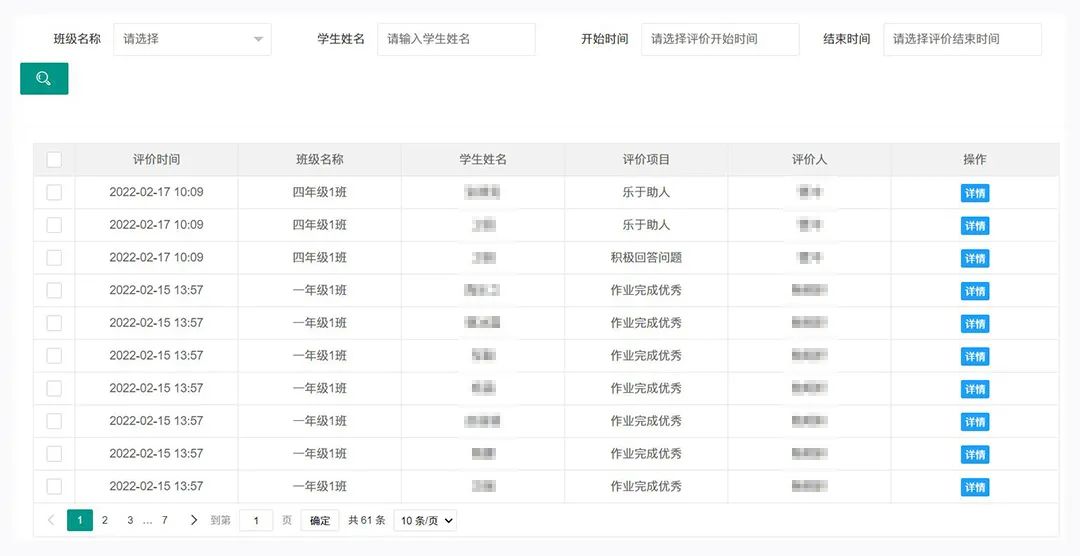Screen dimensions: 1080x556
Task: Tick the checkbox of the bottom table row
Action: (x=54, y=486)
